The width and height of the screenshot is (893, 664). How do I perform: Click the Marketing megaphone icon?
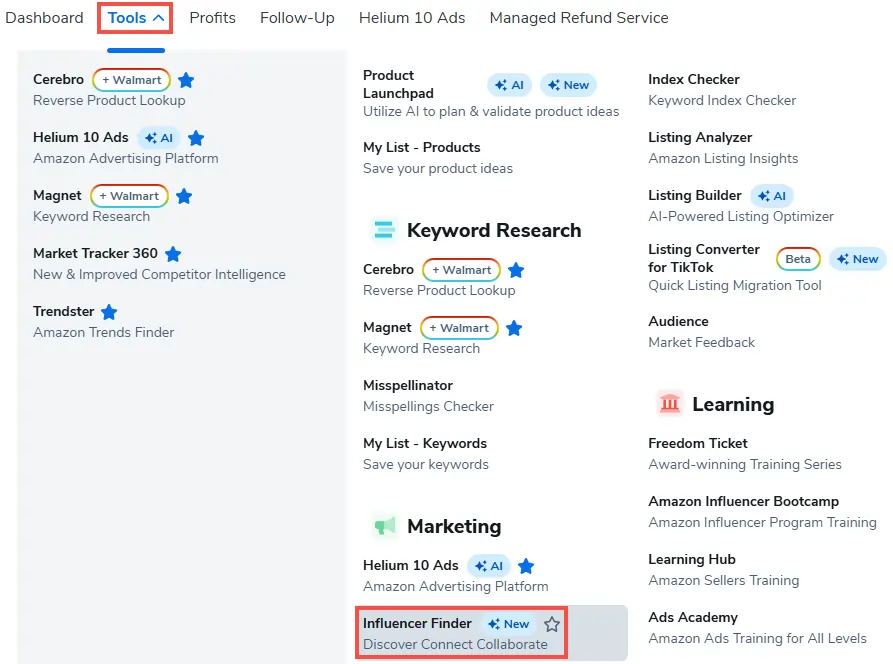click(385, 526)
